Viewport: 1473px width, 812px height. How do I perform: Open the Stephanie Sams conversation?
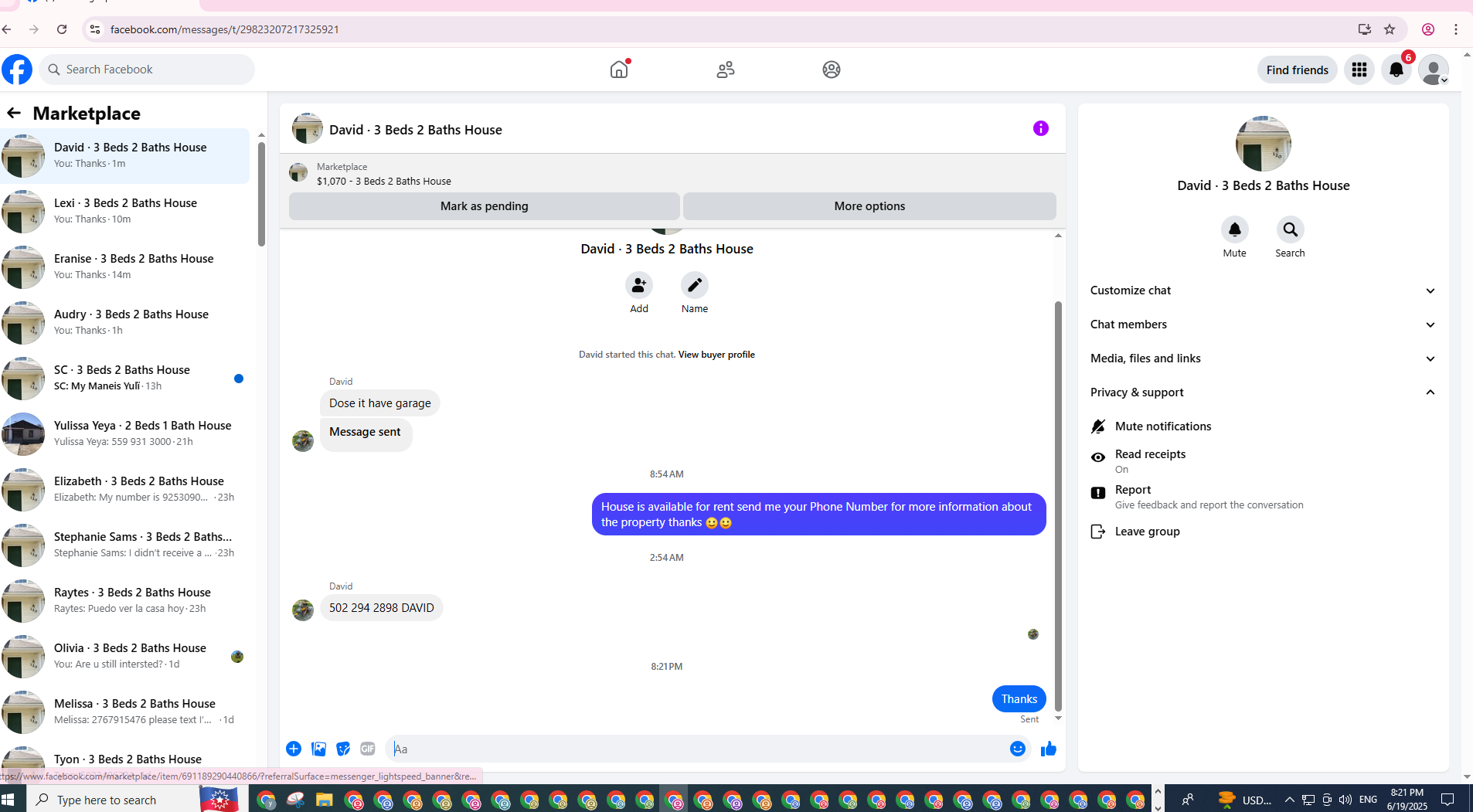(125, 545)
